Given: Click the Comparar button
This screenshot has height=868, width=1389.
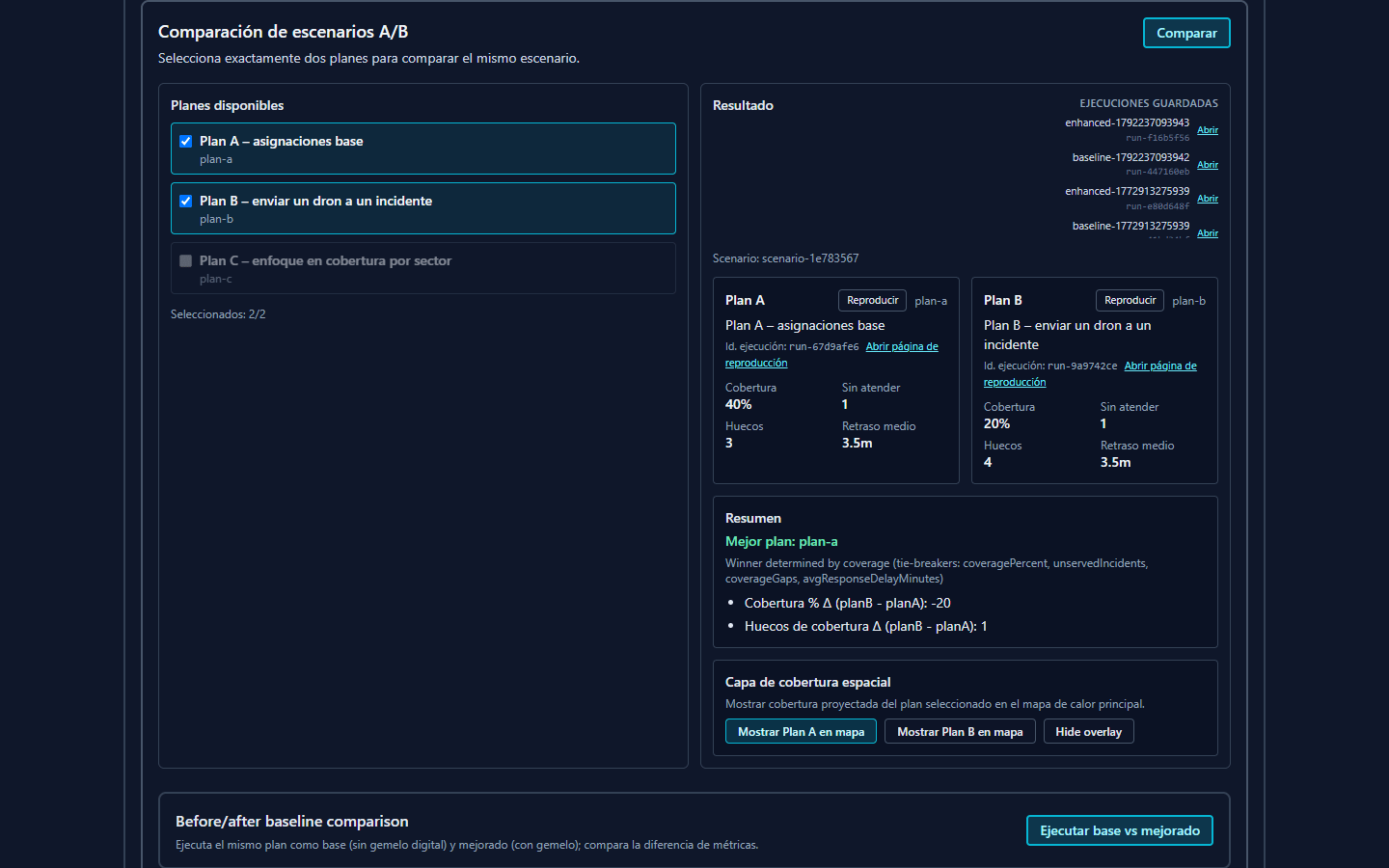Looking at the screenshot, I should (x=1186, y=33).
